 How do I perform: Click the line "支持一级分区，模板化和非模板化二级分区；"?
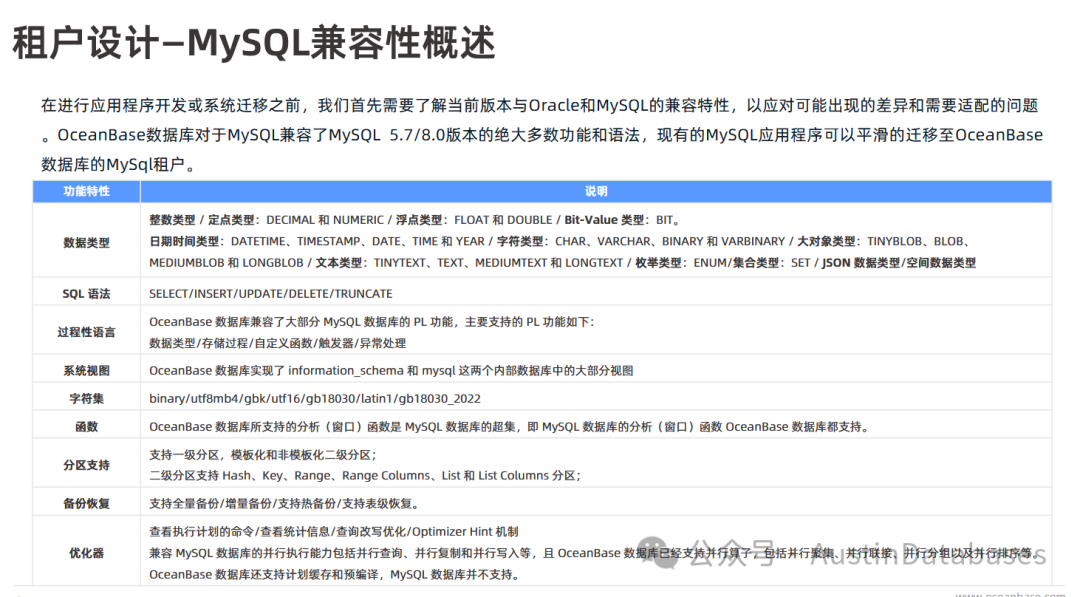[x=263, y=454]
